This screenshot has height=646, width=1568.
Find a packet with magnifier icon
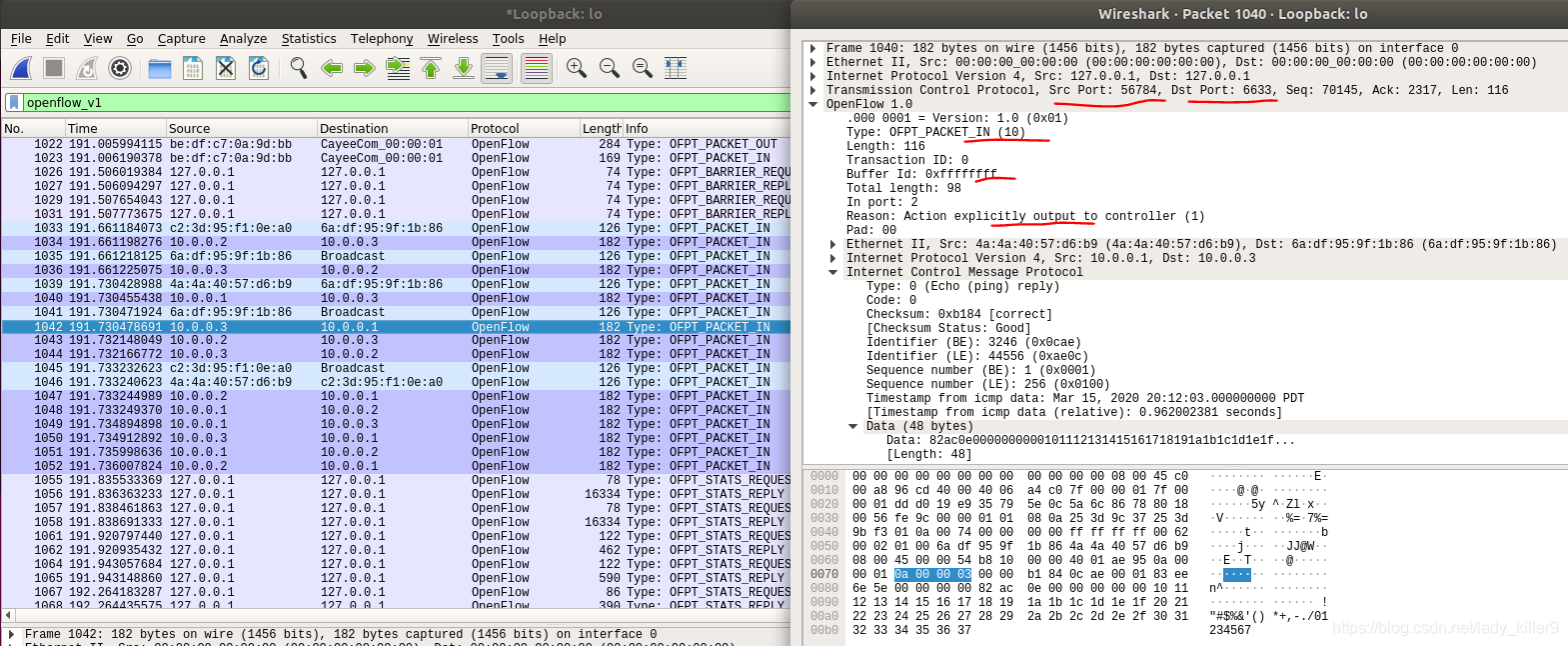click(298, 68)
